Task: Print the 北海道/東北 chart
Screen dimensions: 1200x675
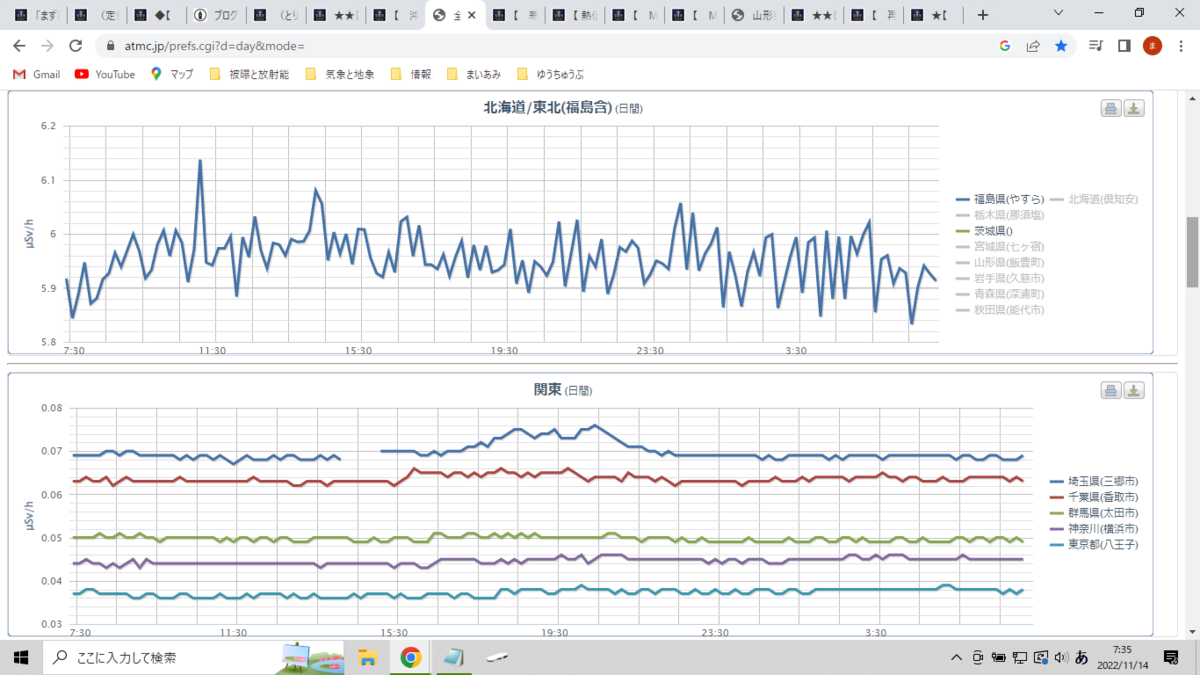Action: click(x=1111, y=109)
